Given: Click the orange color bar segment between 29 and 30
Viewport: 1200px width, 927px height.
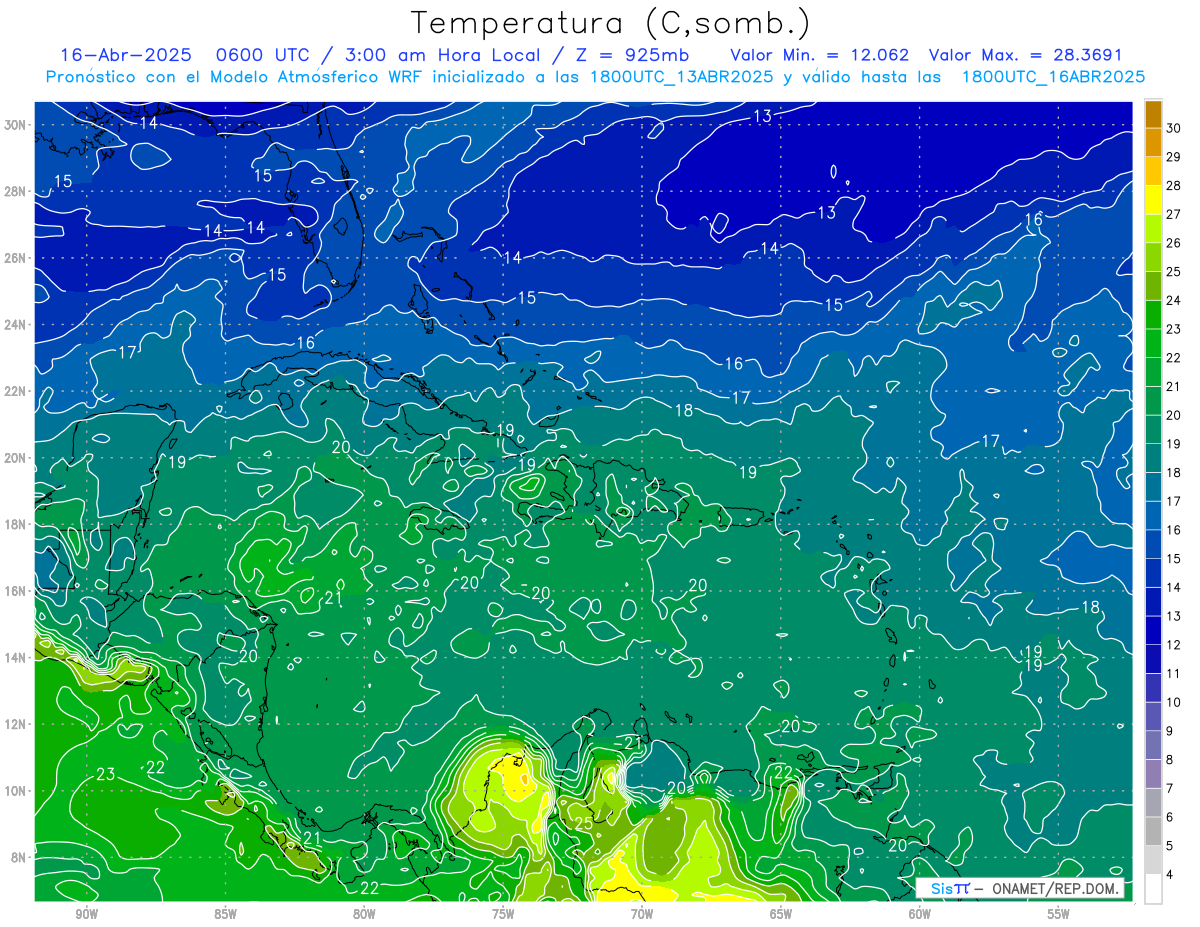Looking at the screenshot, I should click(x=1153, y=143).
